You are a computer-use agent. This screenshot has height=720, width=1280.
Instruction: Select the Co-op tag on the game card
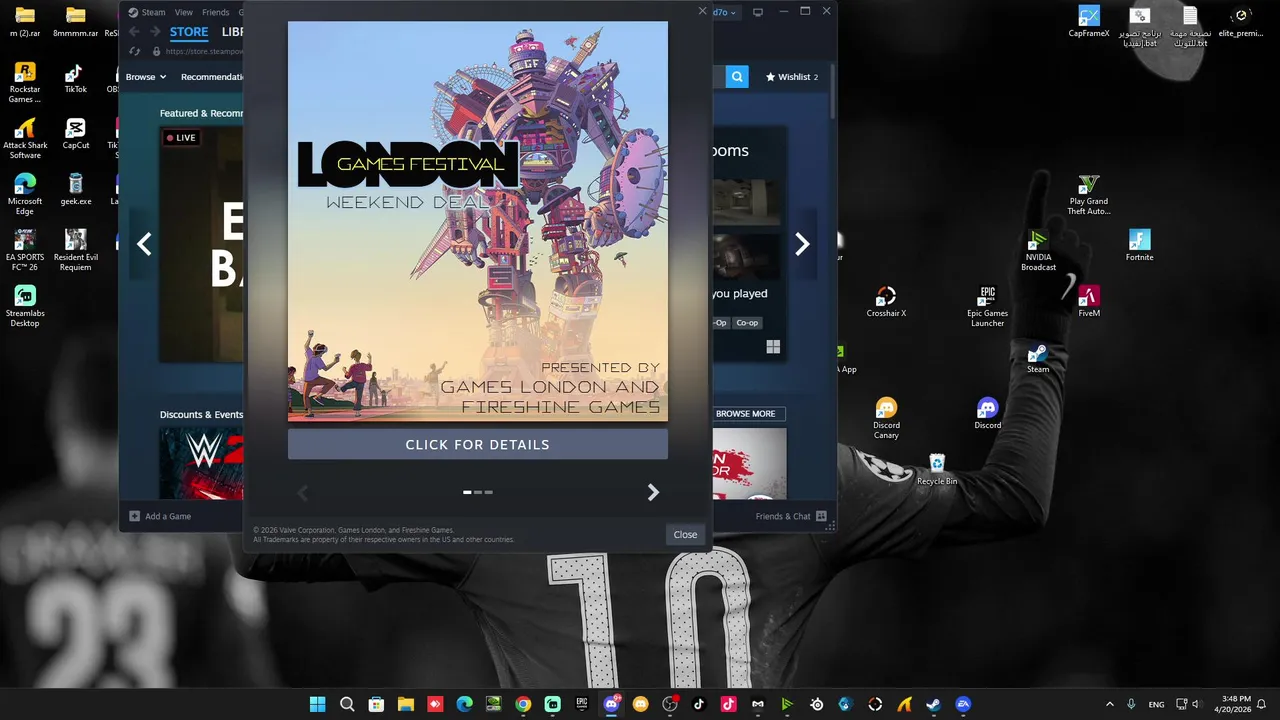coord(747,322)
